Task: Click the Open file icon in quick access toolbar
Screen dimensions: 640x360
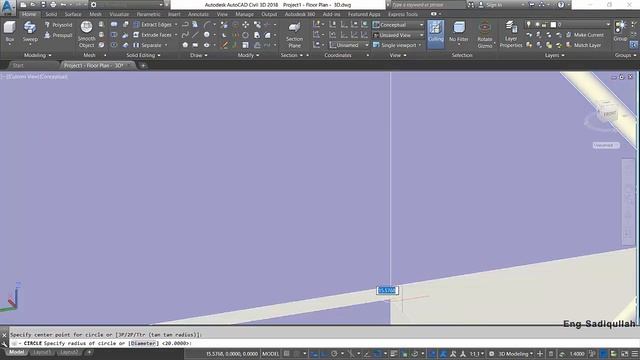Action: (x=33, y=5)
